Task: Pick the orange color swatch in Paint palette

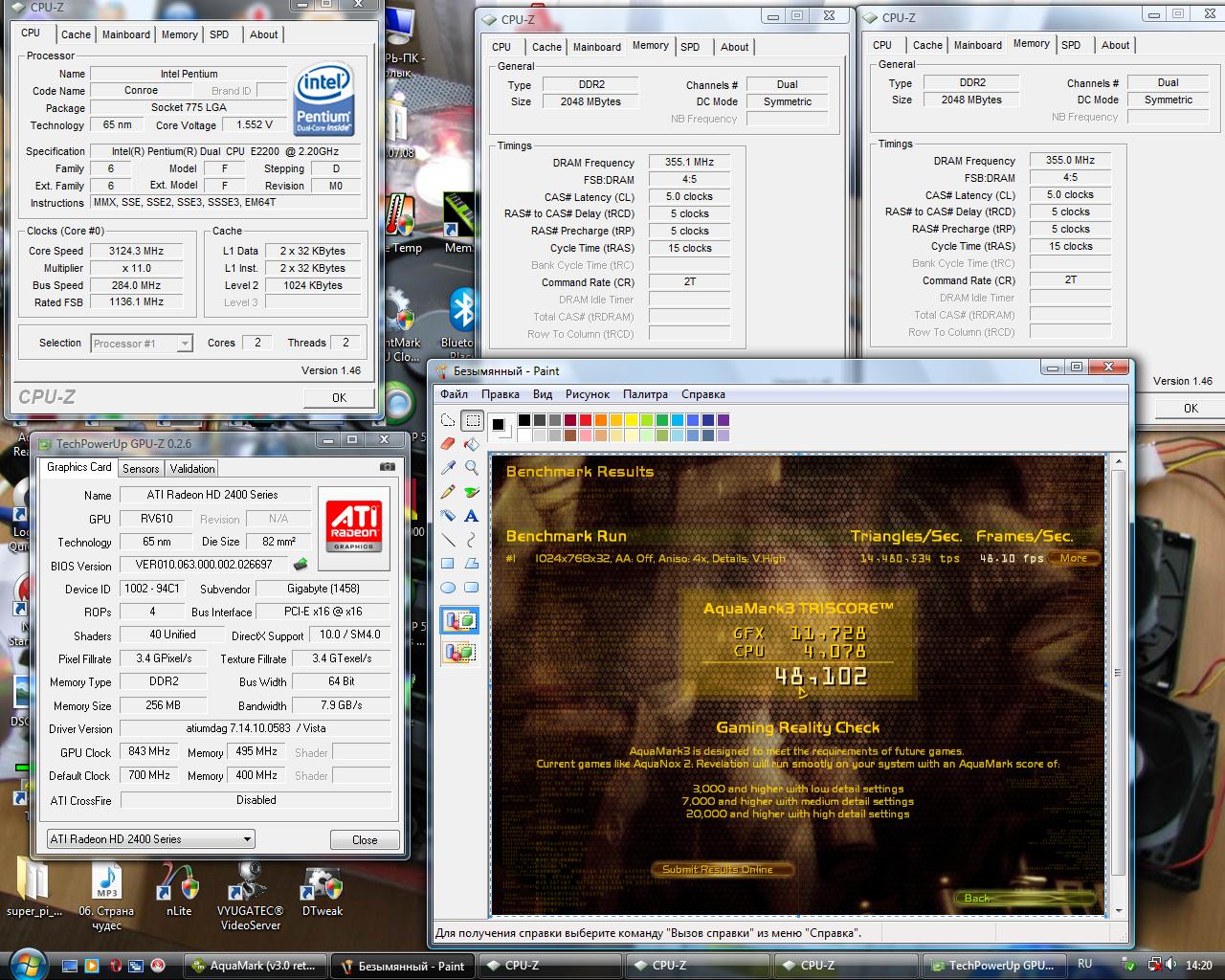Action: tap(601, 420)
